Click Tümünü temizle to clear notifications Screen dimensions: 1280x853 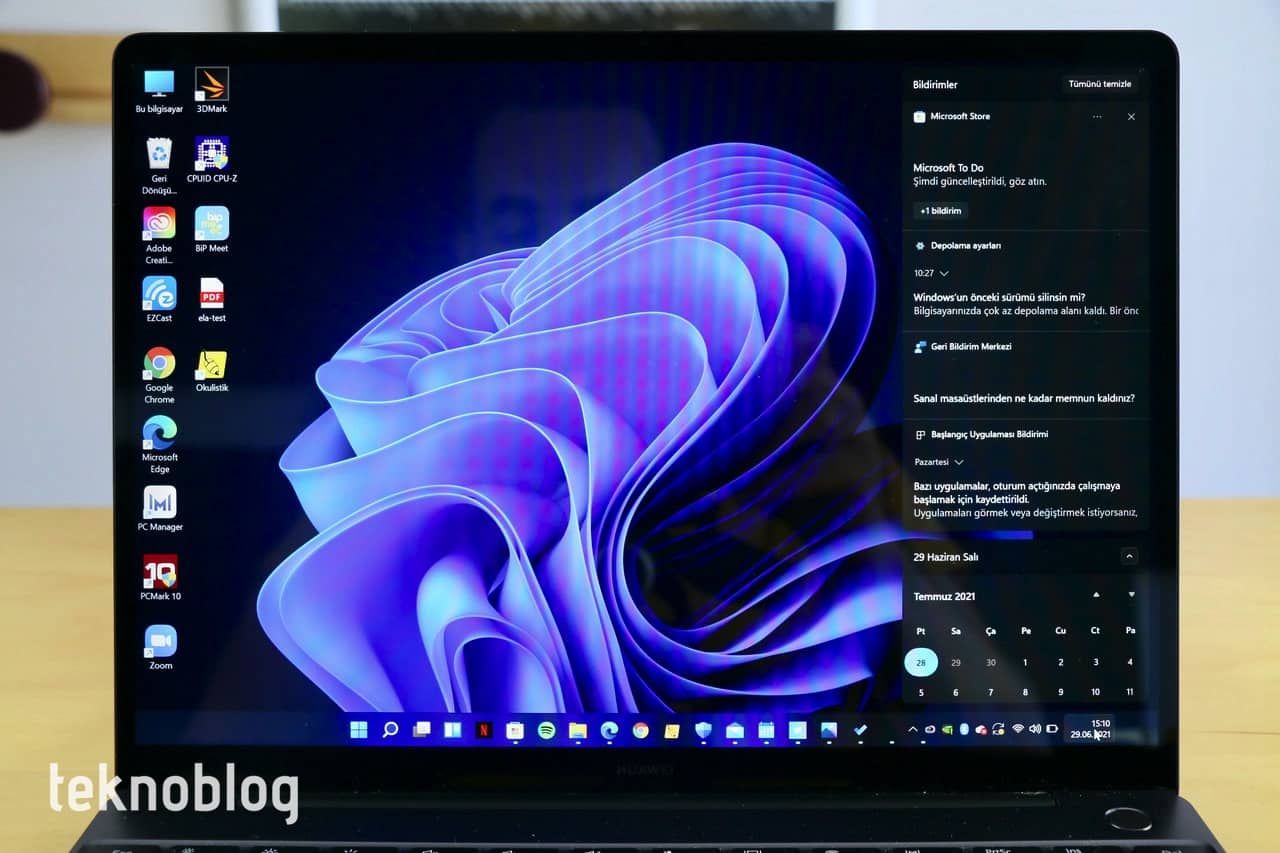coord(1099,84)
